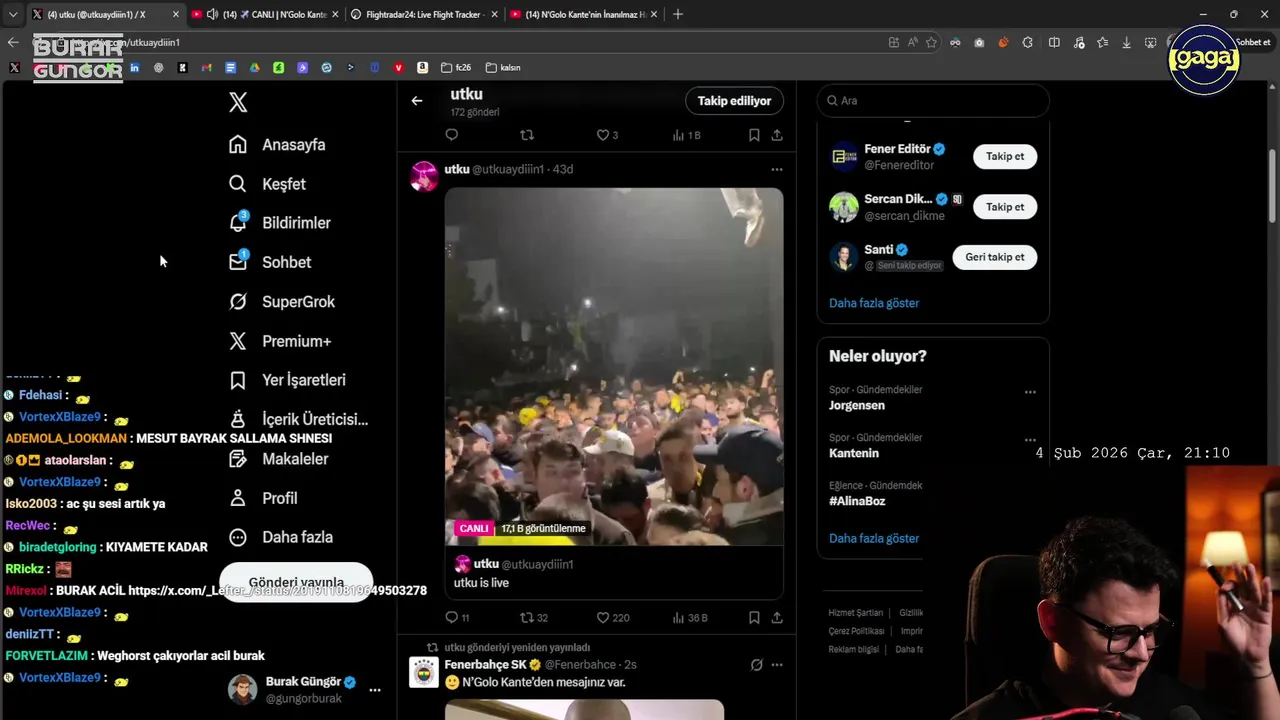Click the Edge screenshot camera extension icon

979,42
